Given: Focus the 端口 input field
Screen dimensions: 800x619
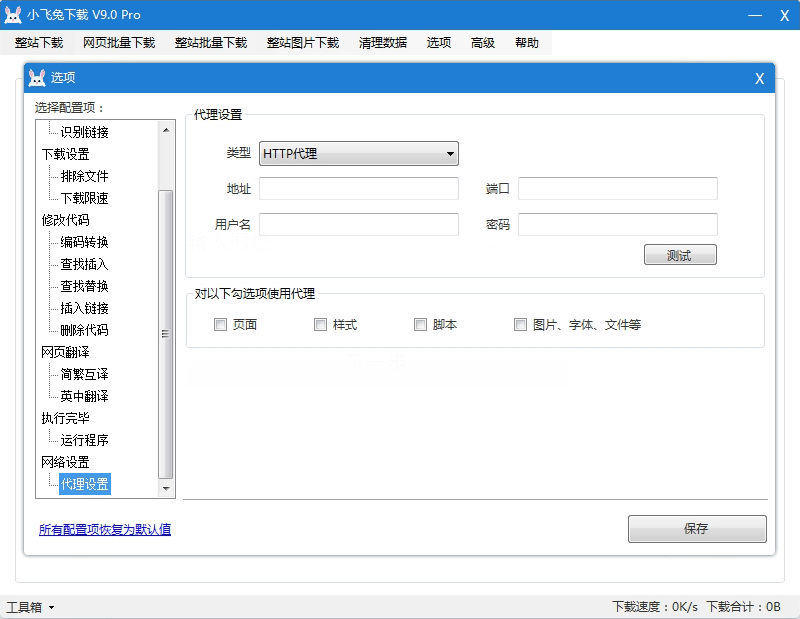Looking at the screenshot, I should coord(617,189).
